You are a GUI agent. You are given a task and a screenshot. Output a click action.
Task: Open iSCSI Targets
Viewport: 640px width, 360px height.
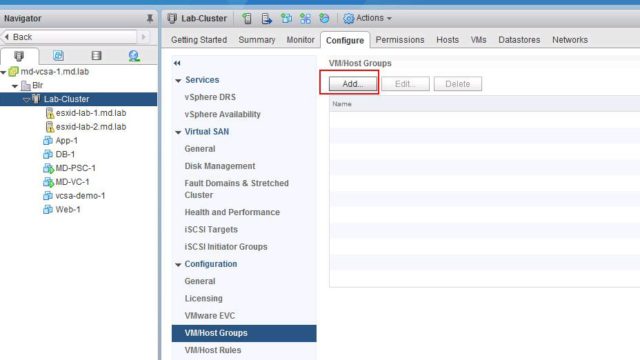tap(211, 229)
